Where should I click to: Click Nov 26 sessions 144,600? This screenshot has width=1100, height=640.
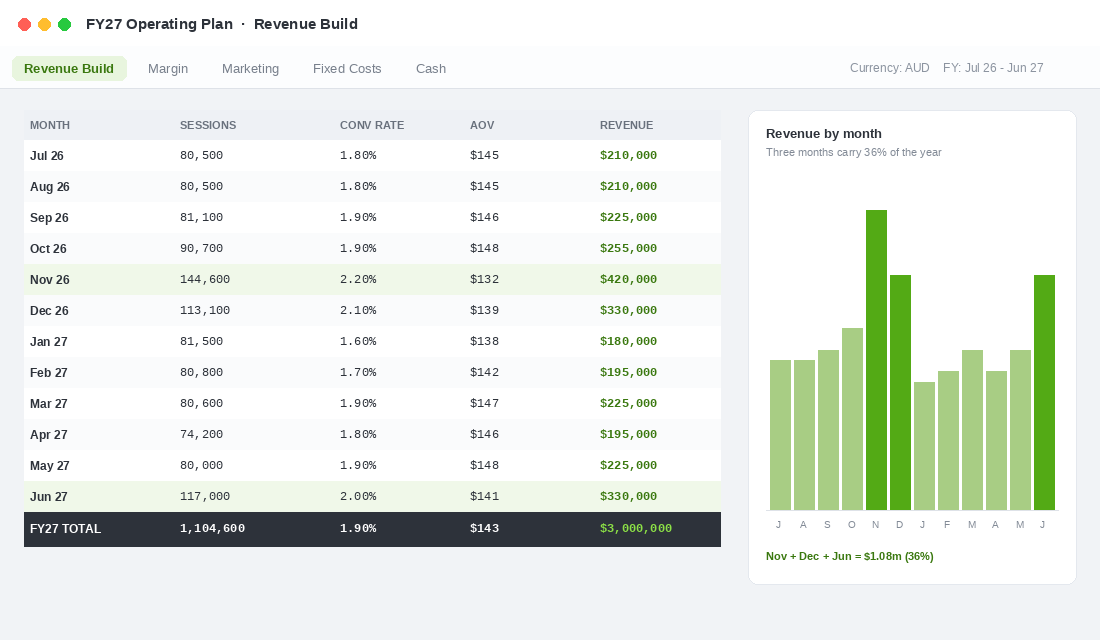click(x=205, y=279)
